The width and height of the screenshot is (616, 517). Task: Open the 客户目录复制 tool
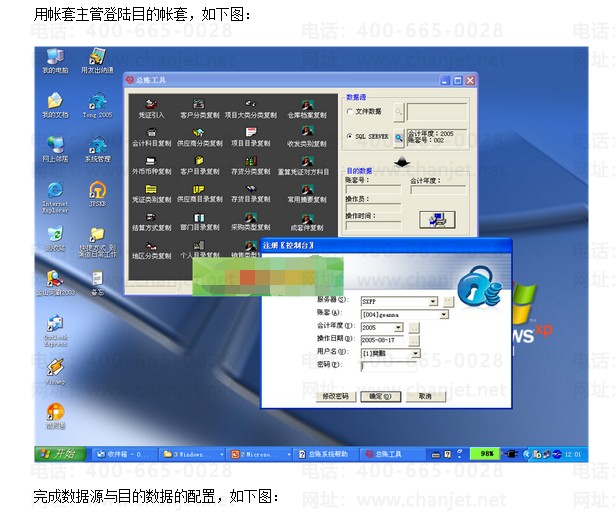click(x=200, y=165)
